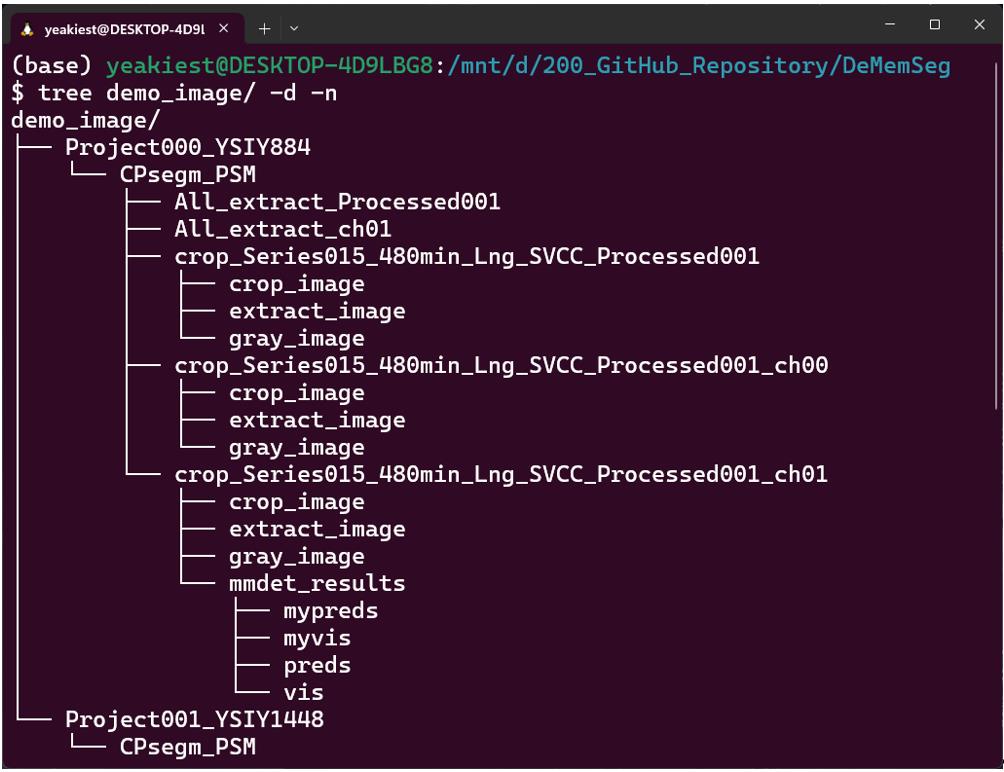Click the mypreds folder name
This screenshot has width=1004, height=772.
(x=331, y=610)
